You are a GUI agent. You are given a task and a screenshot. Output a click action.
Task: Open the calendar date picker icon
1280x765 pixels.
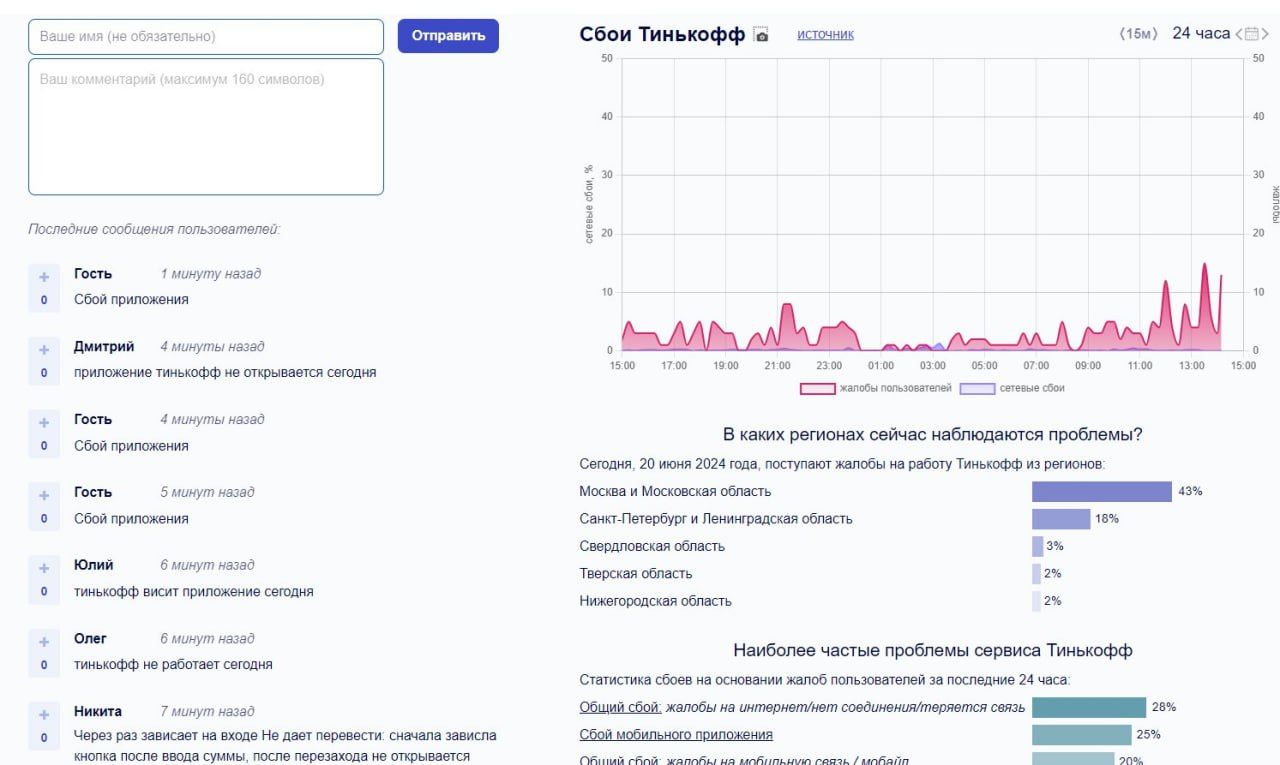[1251, 34]
